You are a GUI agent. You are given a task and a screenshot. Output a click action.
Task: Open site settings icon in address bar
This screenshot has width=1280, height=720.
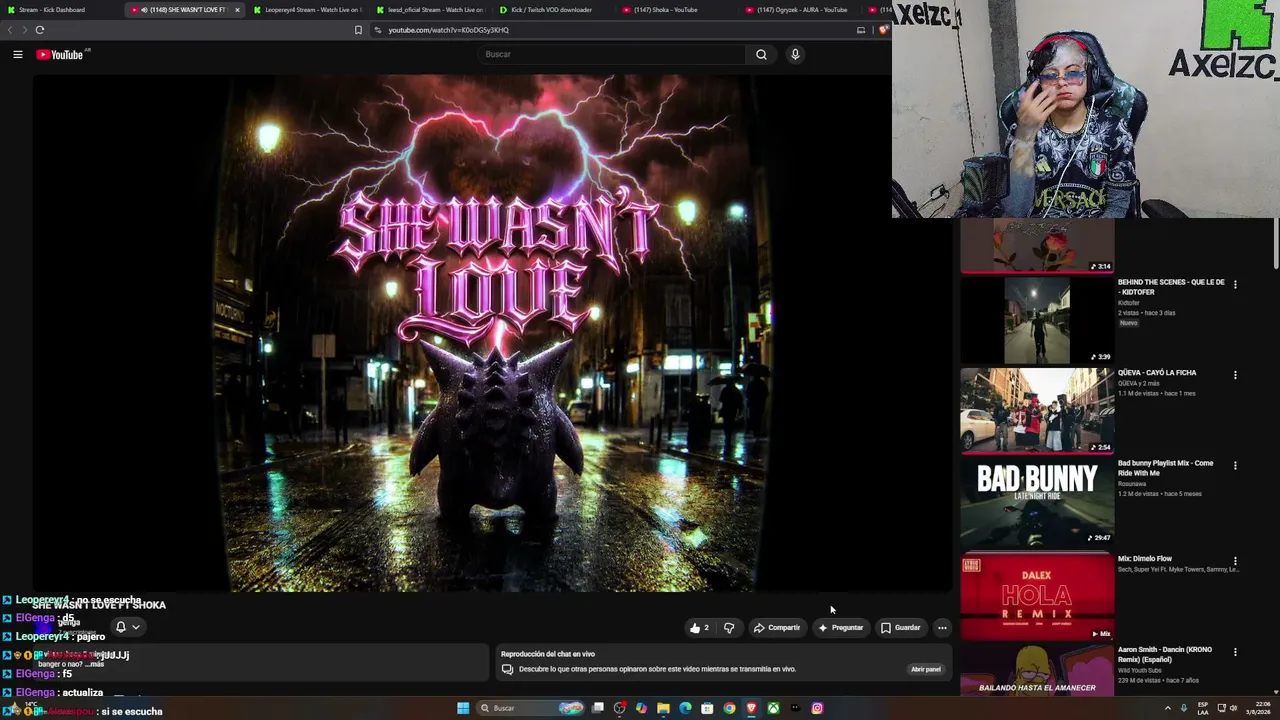(x=378, y=30)
